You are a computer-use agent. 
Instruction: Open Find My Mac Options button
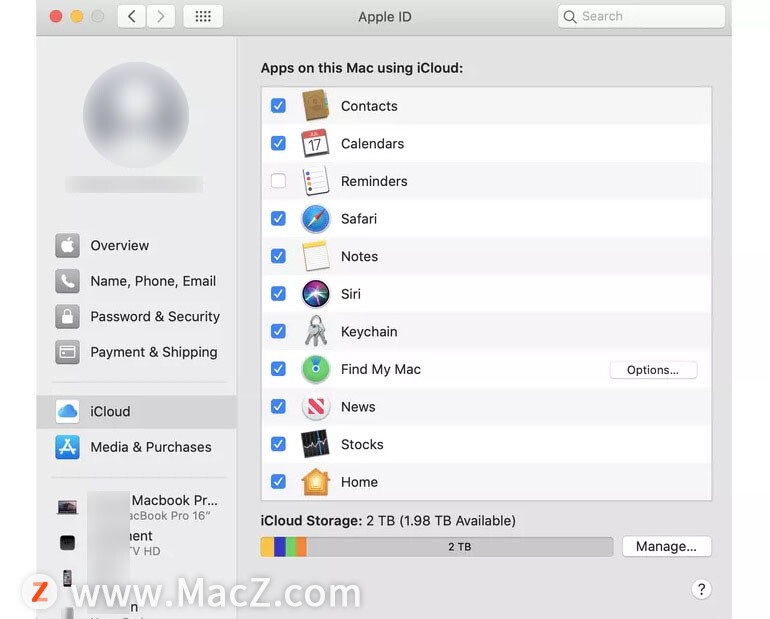[653, 370]
